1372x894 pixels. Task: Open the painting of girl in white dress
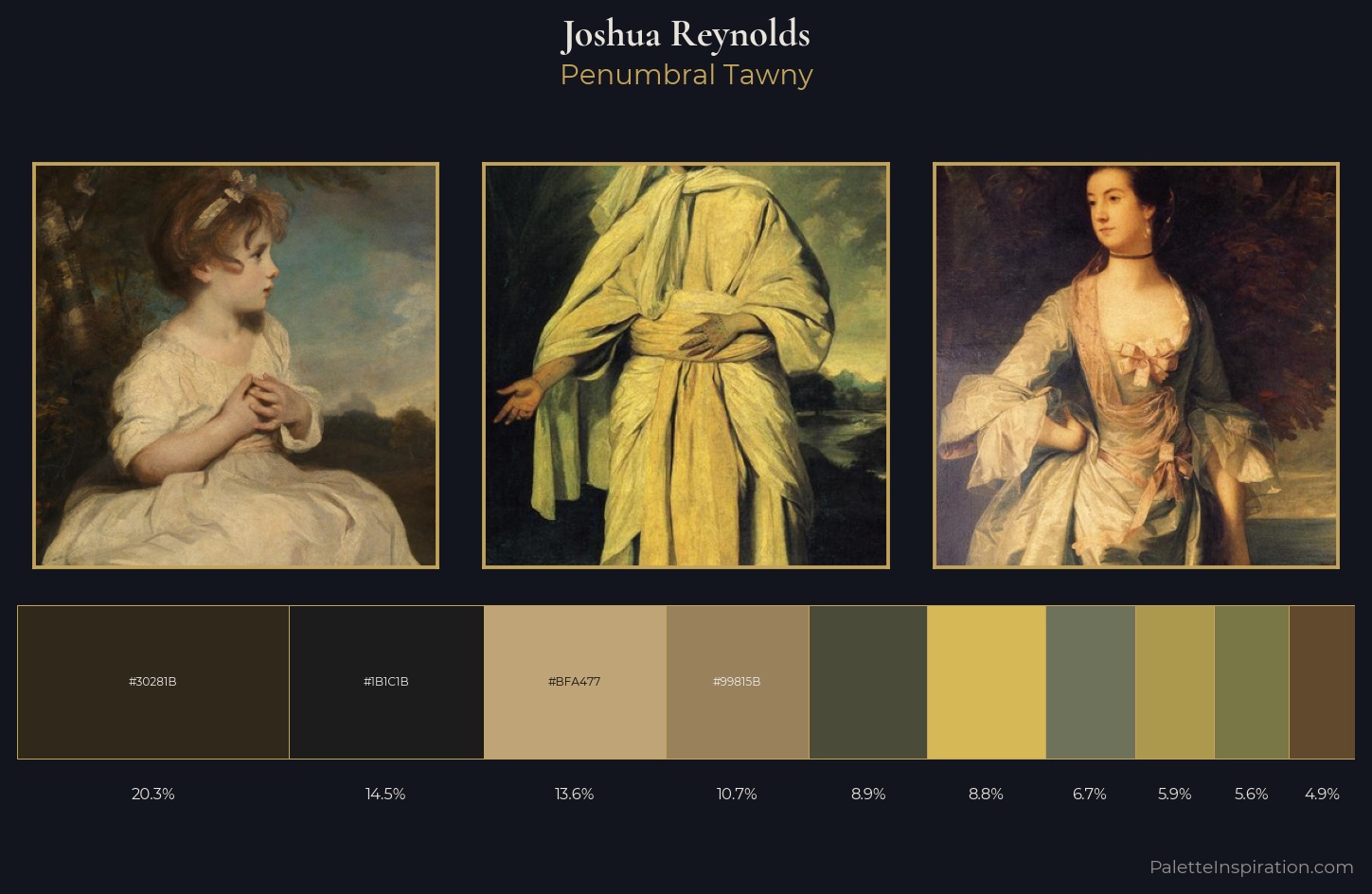click(236, 366)
